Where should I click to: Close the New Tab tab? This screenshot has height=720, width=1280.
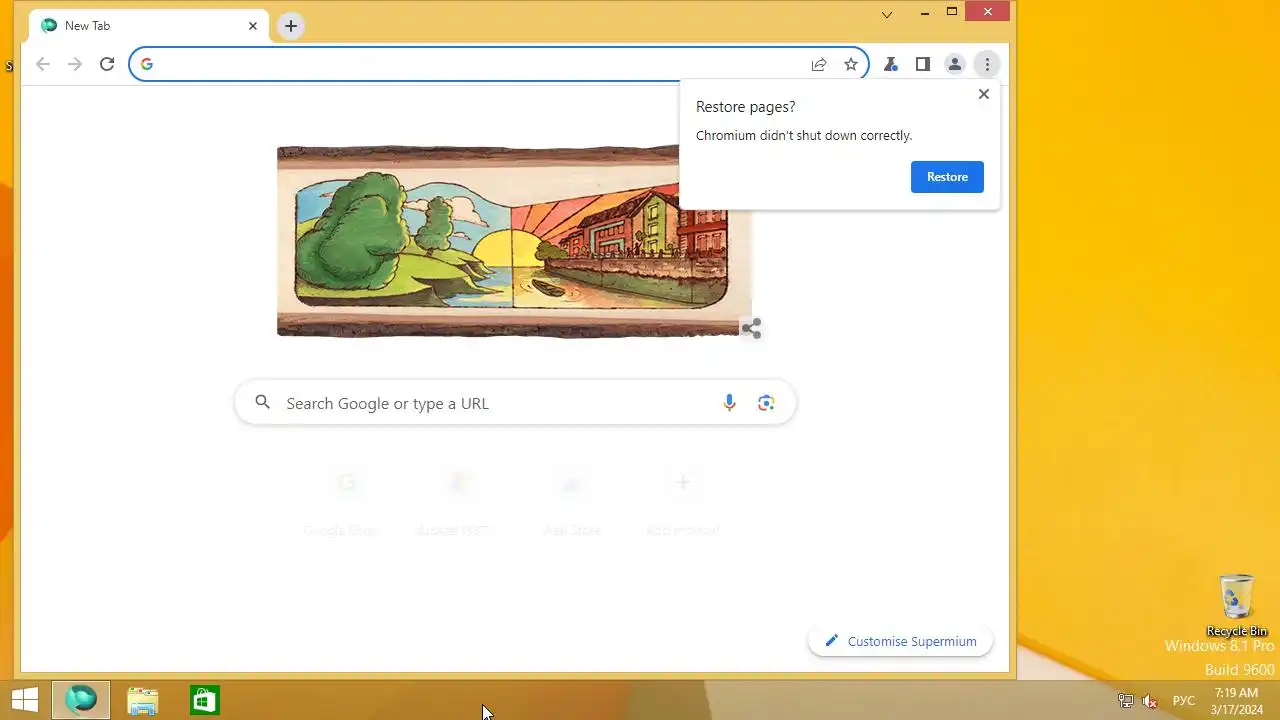click(253, 26)
